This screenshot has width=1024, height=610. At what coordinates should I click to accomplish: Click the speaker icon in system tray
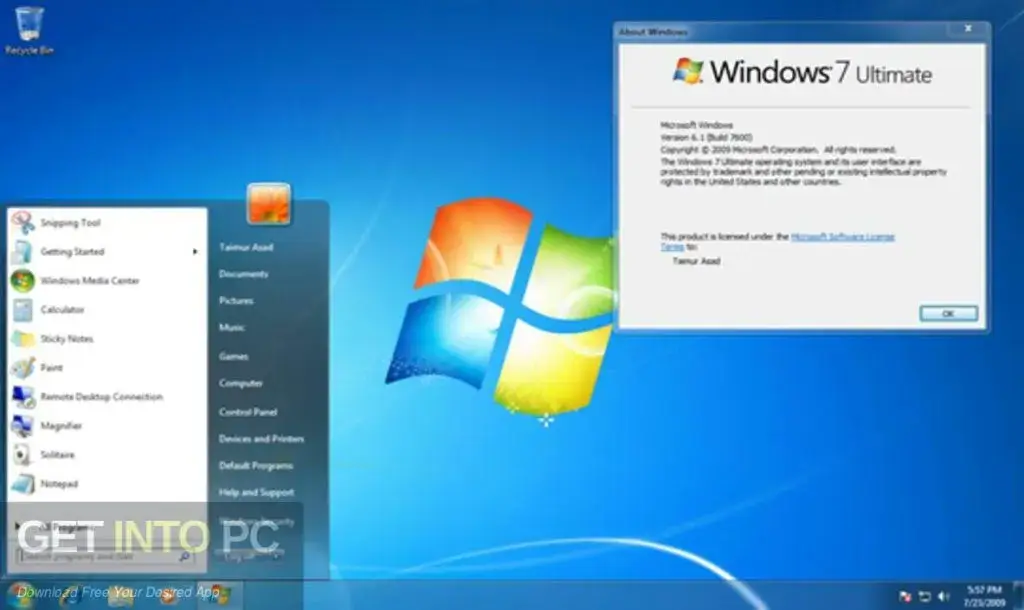[943, 598]
